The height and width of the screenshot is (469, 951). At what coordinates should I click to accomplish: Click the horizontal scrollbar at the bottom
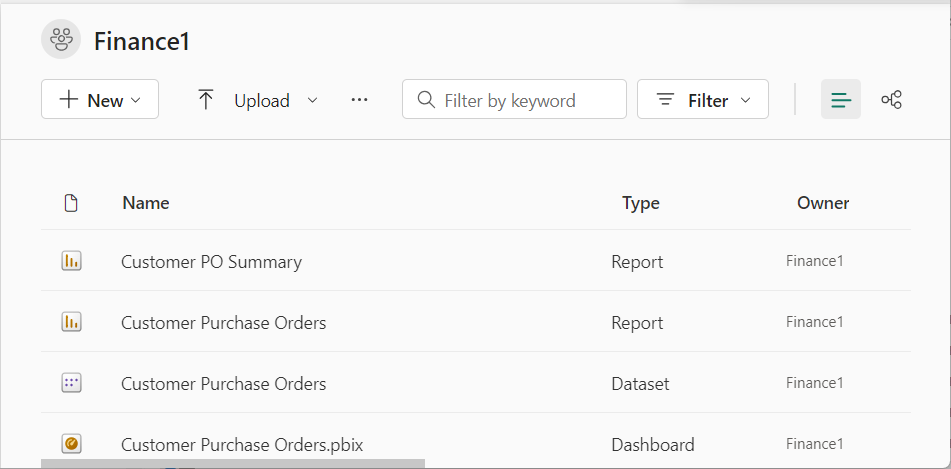pos(233,464)
